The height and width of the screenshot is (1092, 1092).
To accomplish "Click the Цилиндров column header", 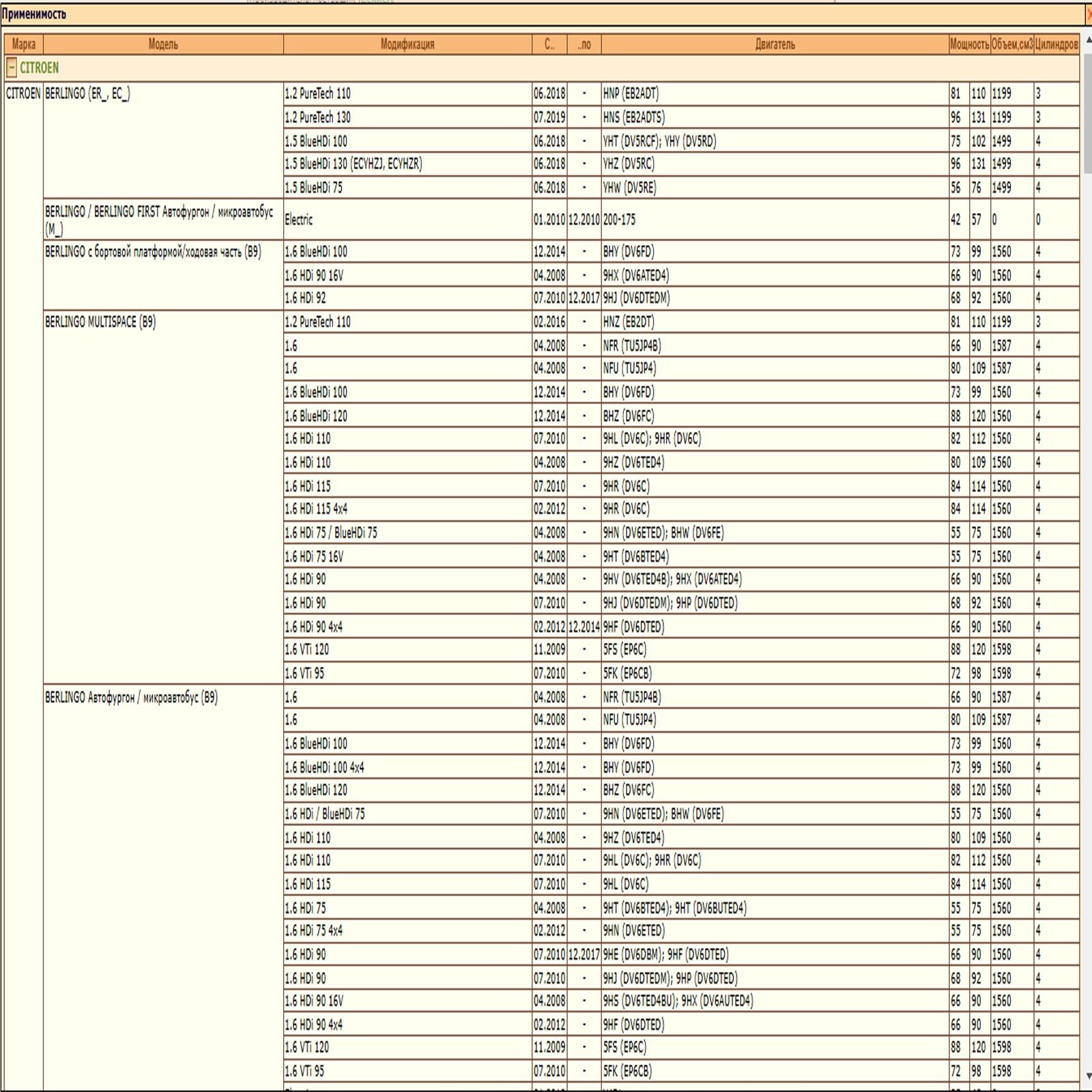I will tap(1056, 44).
